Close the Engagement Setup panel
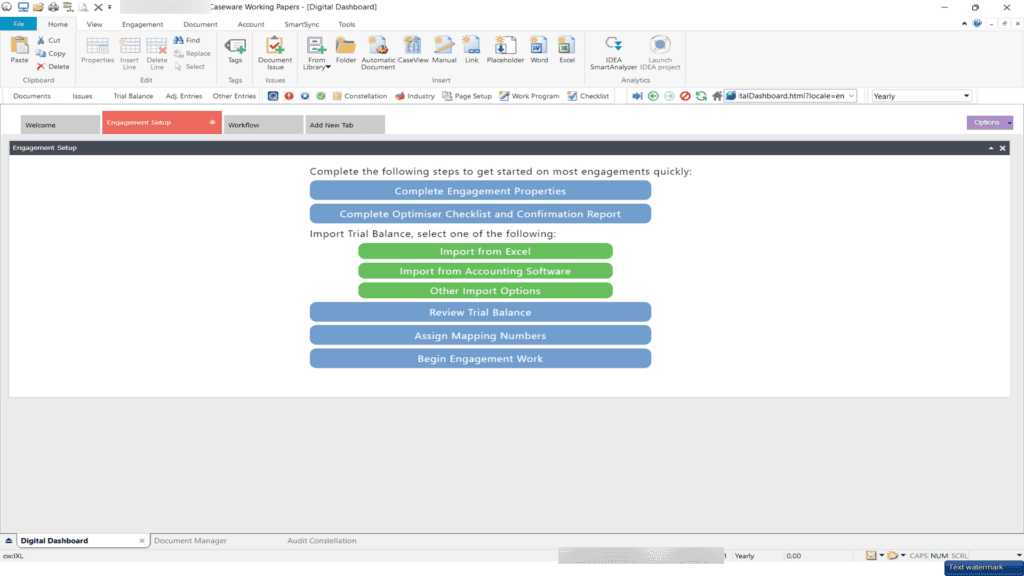This screenshot has height=576, width=1024. click(x=1002, y=148)
